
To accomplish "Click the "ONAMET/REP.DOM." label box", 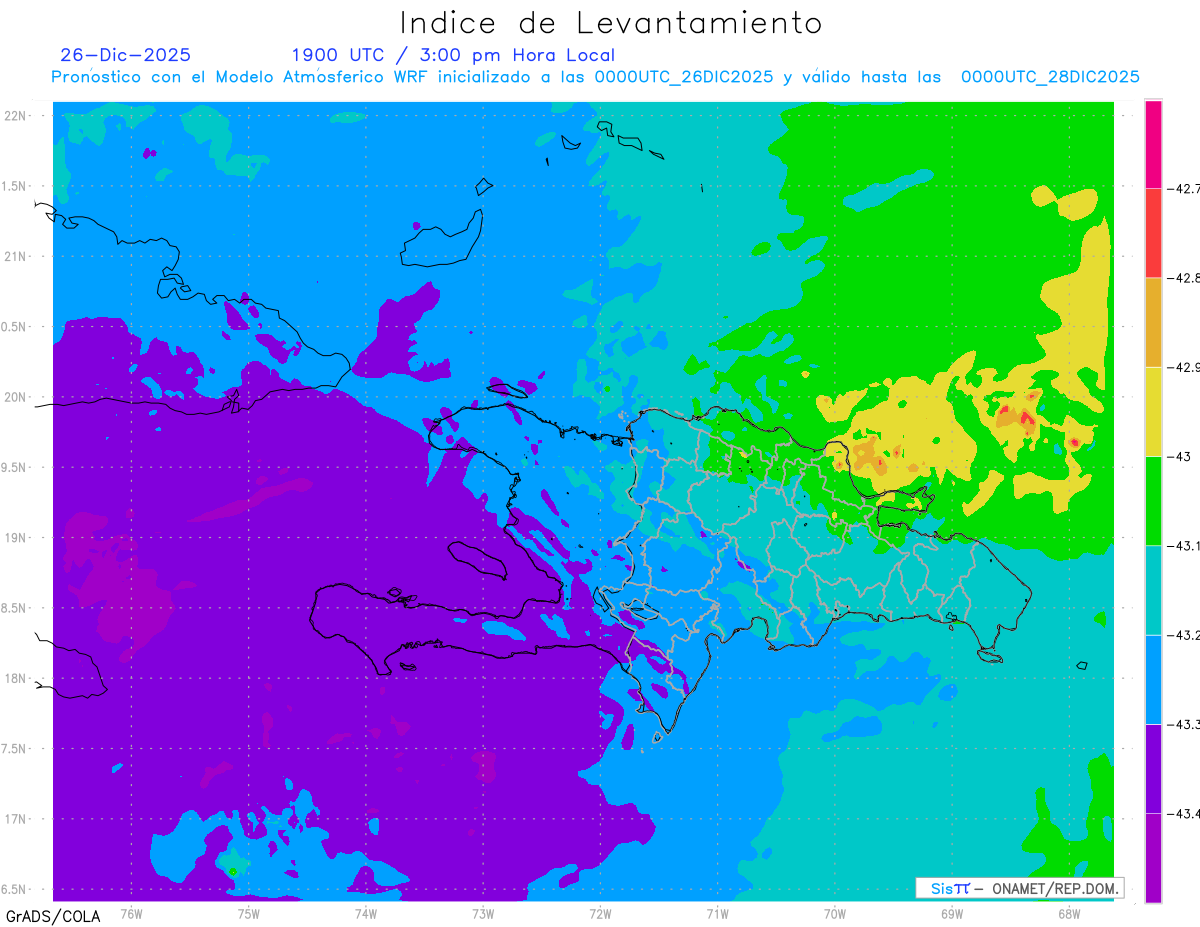I will pyautogui.click(x=1019, y=888).
